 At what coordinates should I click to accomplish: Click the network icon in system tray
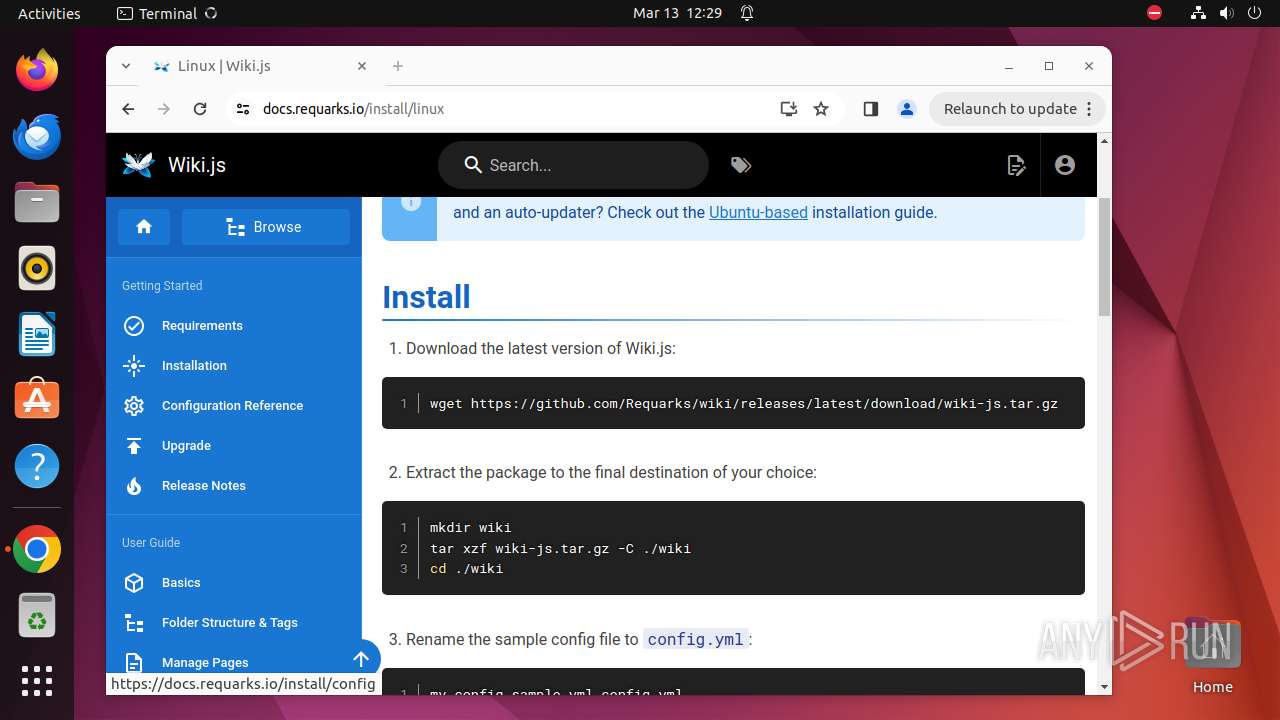pyautogui.click(x=1198, y=13)
